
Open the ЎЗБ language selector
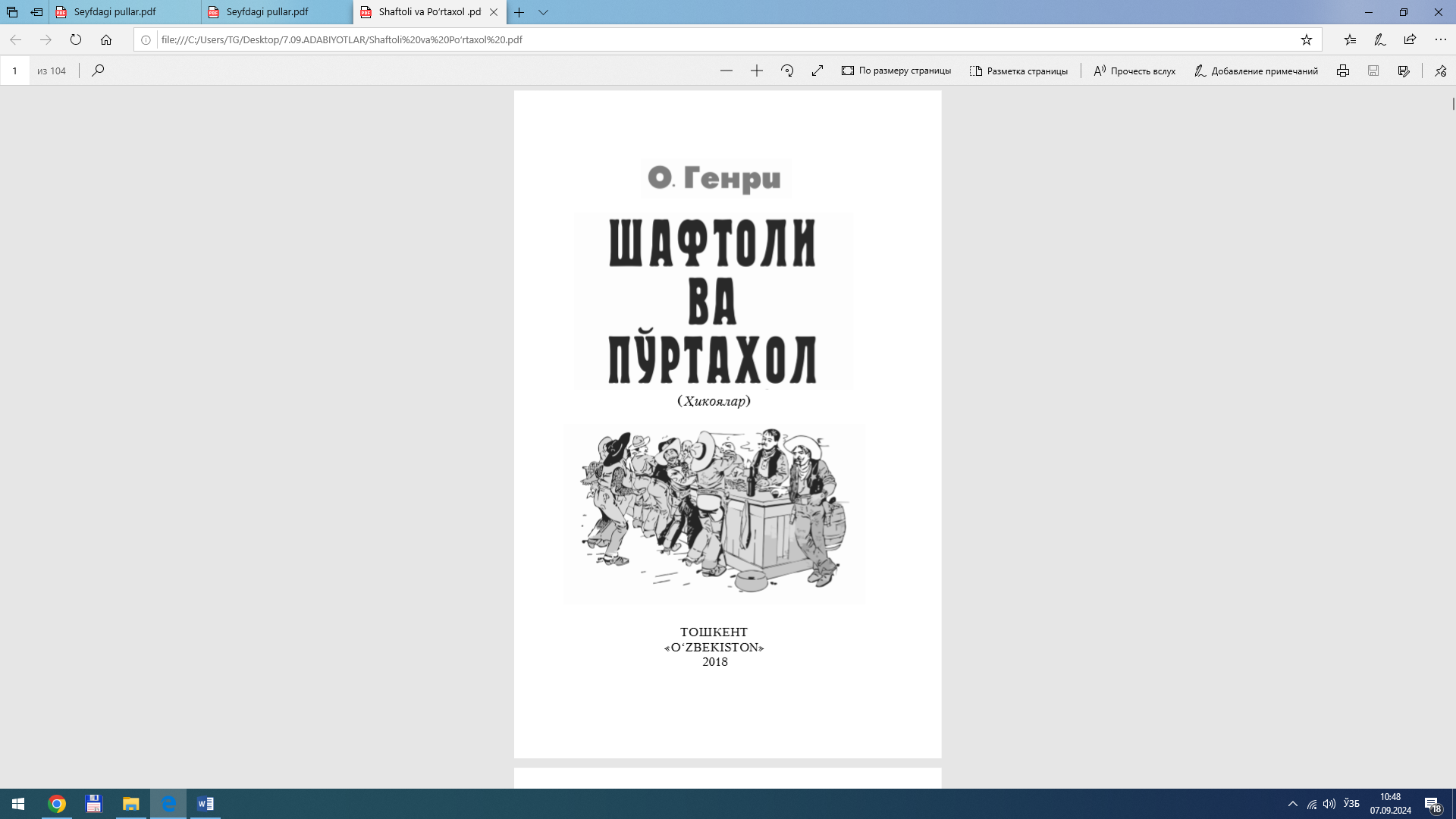pyautogui.click(x=1351, y=803)
